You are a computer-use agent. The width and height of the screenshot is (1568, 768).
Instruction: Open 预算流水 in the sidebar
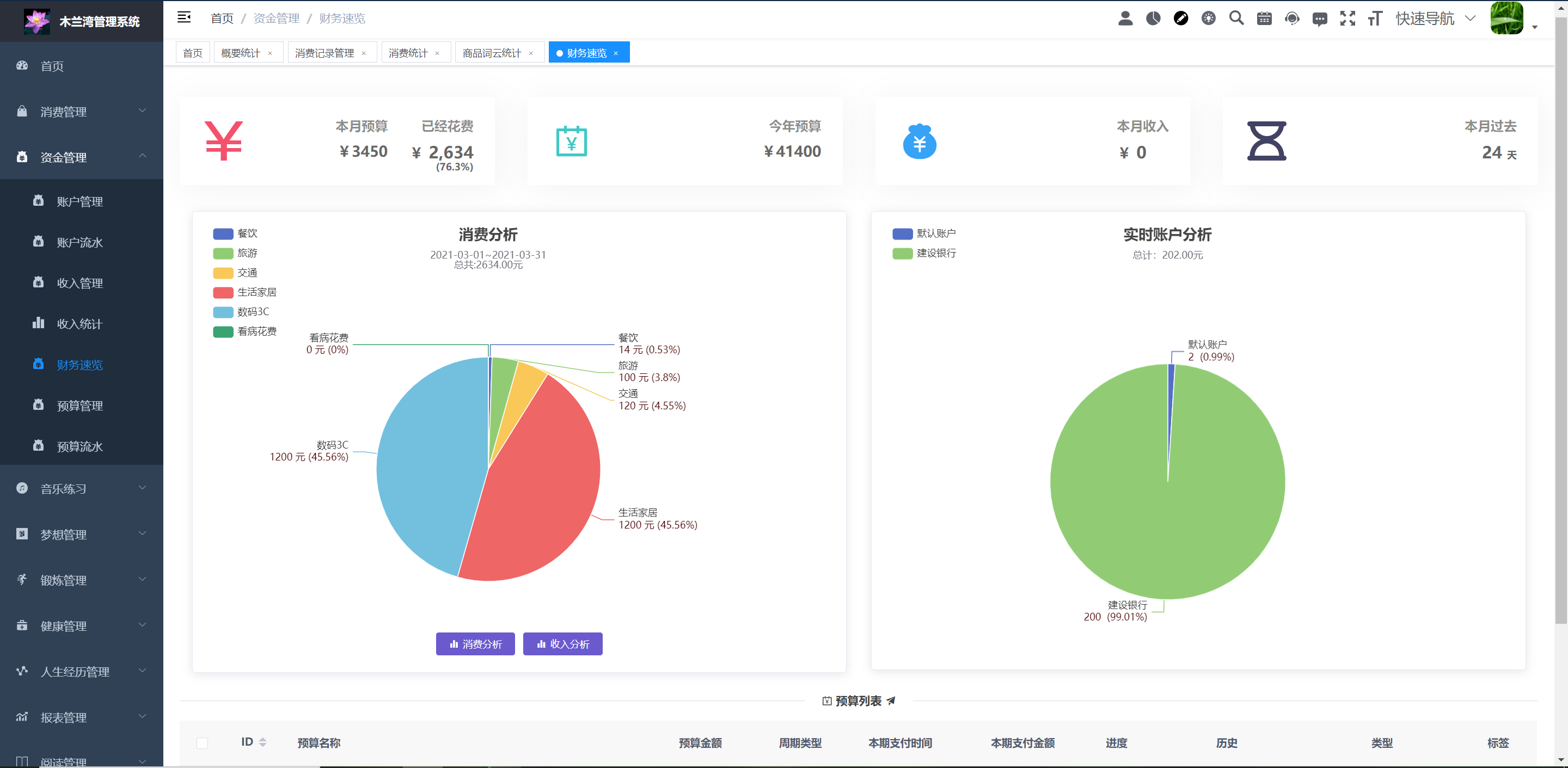click(82, 446)
